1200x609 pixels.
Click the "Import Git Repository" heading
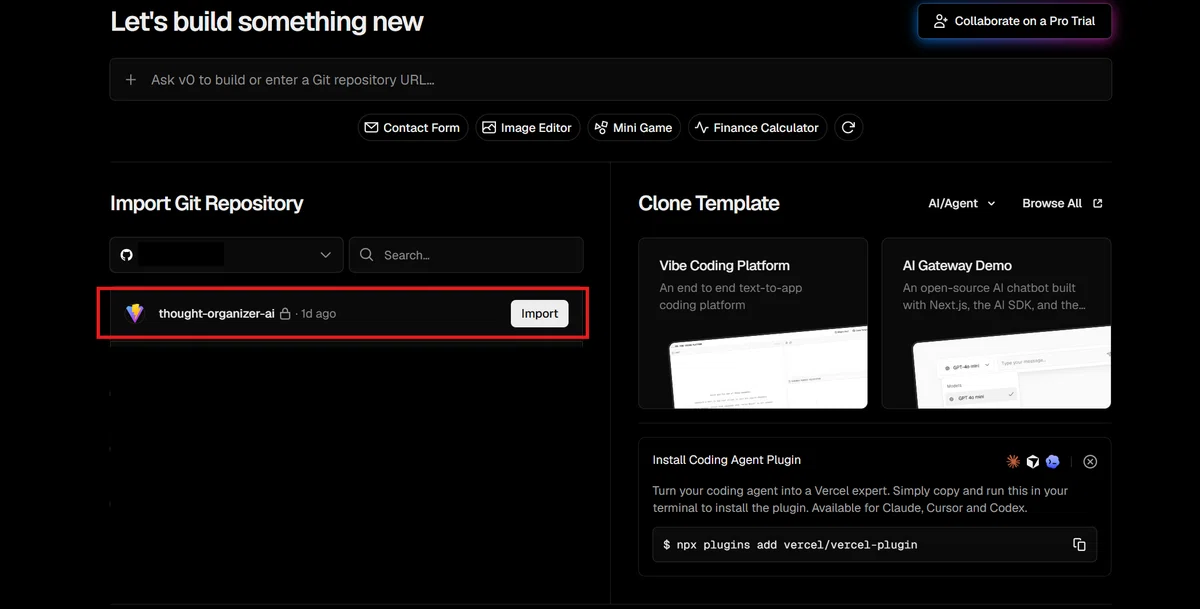point(207,203)
